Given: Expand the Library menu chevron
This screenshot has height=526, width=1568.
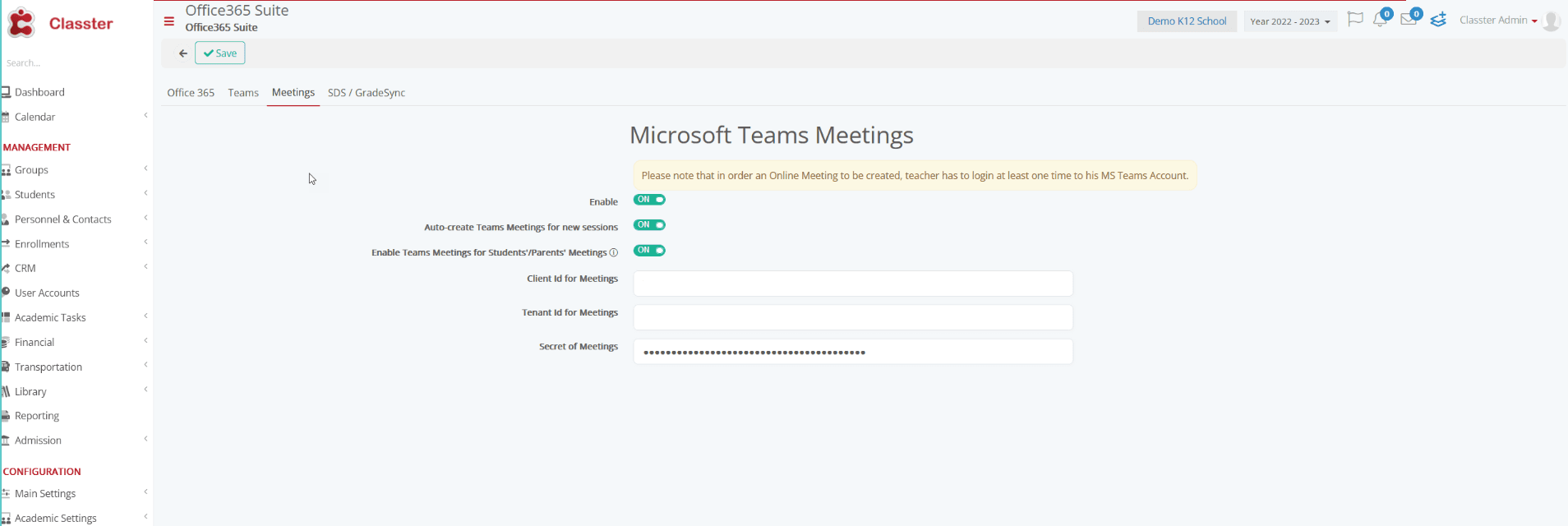Looking at the screenshot, I should (x=145, y=390).
